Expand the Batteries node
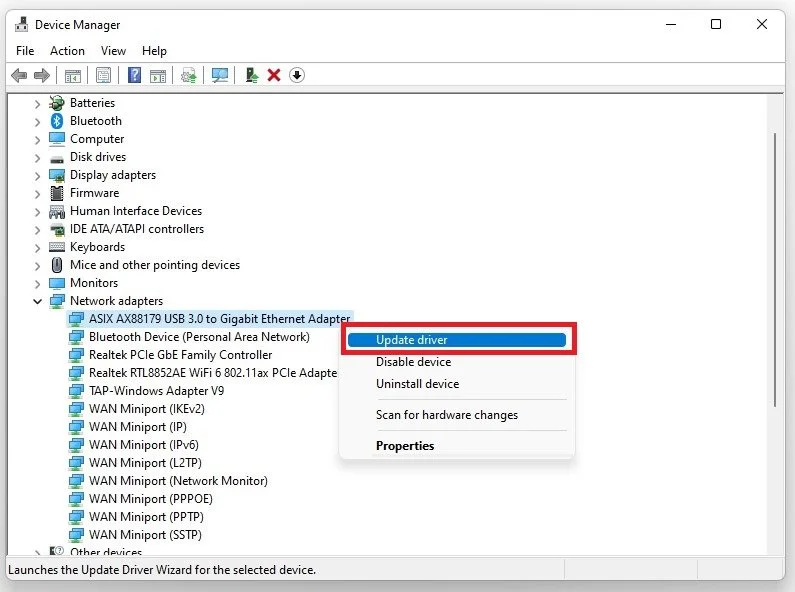795x592 pixels. (37, 104)
